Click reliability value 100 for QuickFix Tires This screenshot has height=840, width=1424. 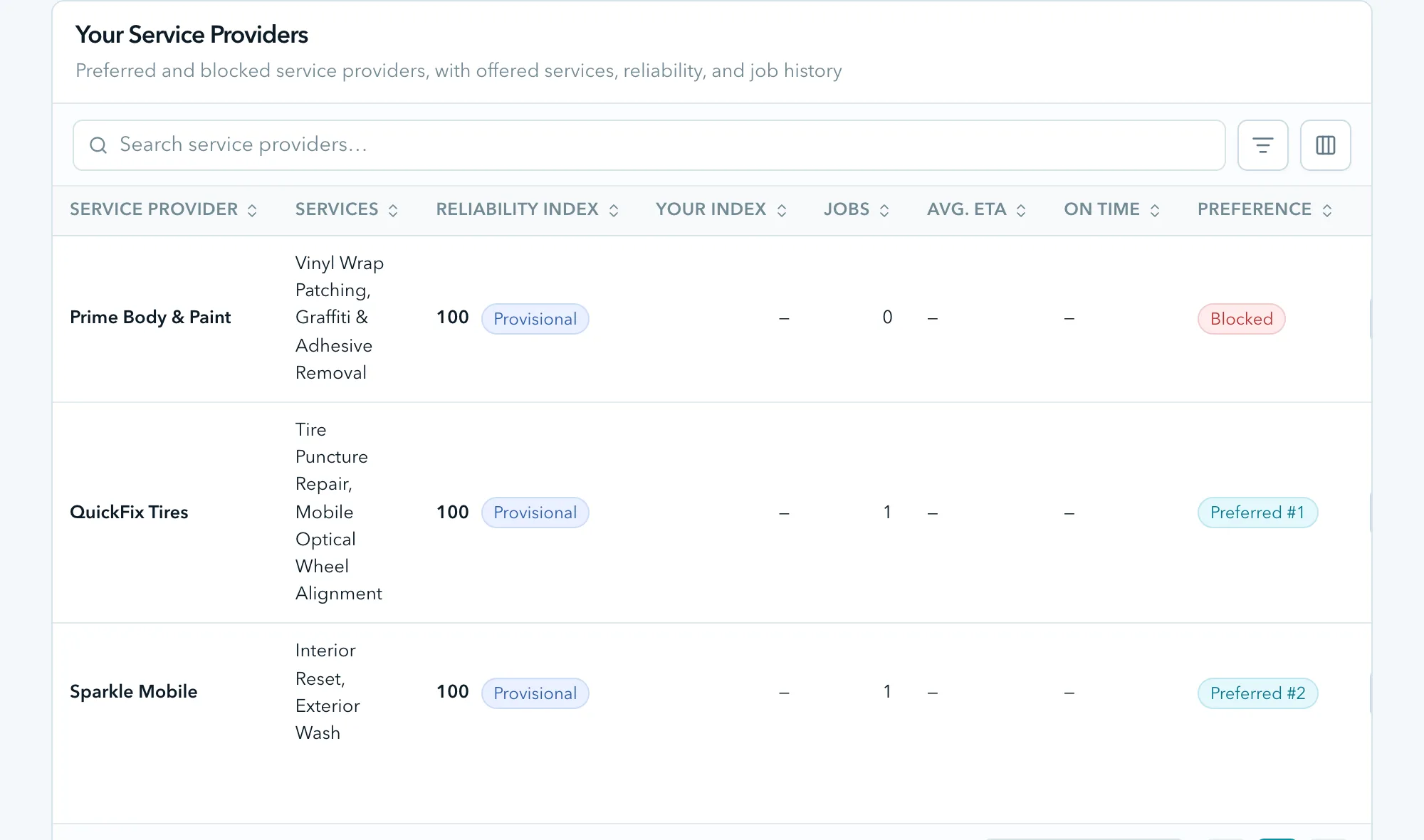[452, 513]
